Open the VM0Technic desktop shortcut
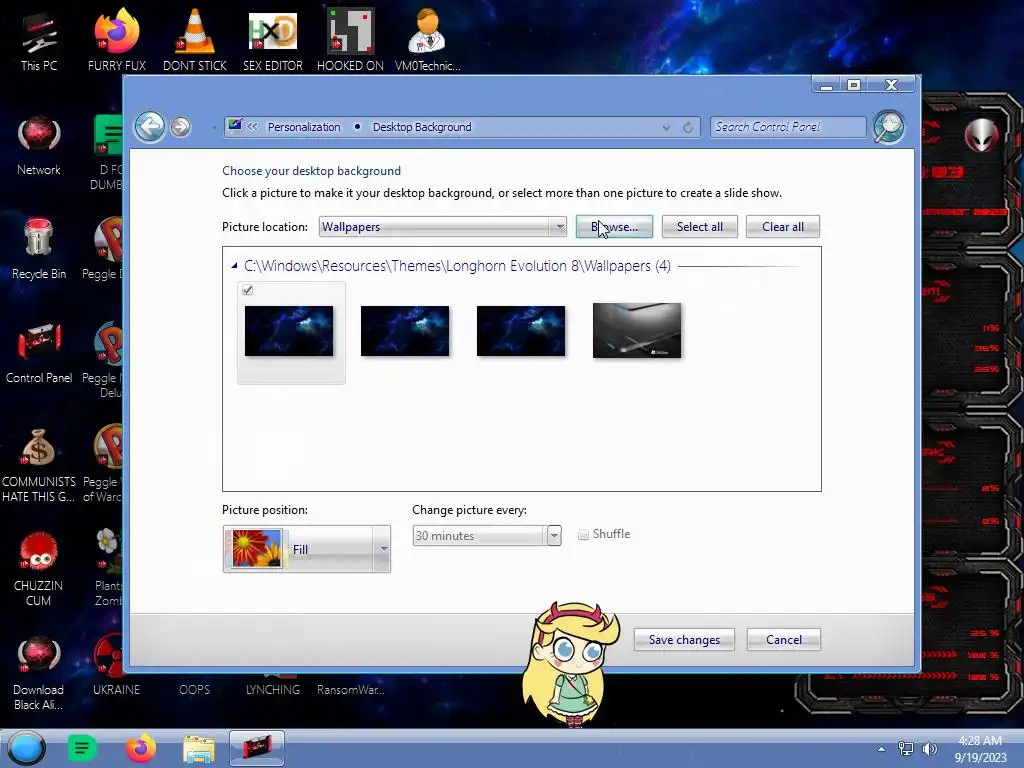The width and height of the screenshot is (1024, 768). coord(427,39)
